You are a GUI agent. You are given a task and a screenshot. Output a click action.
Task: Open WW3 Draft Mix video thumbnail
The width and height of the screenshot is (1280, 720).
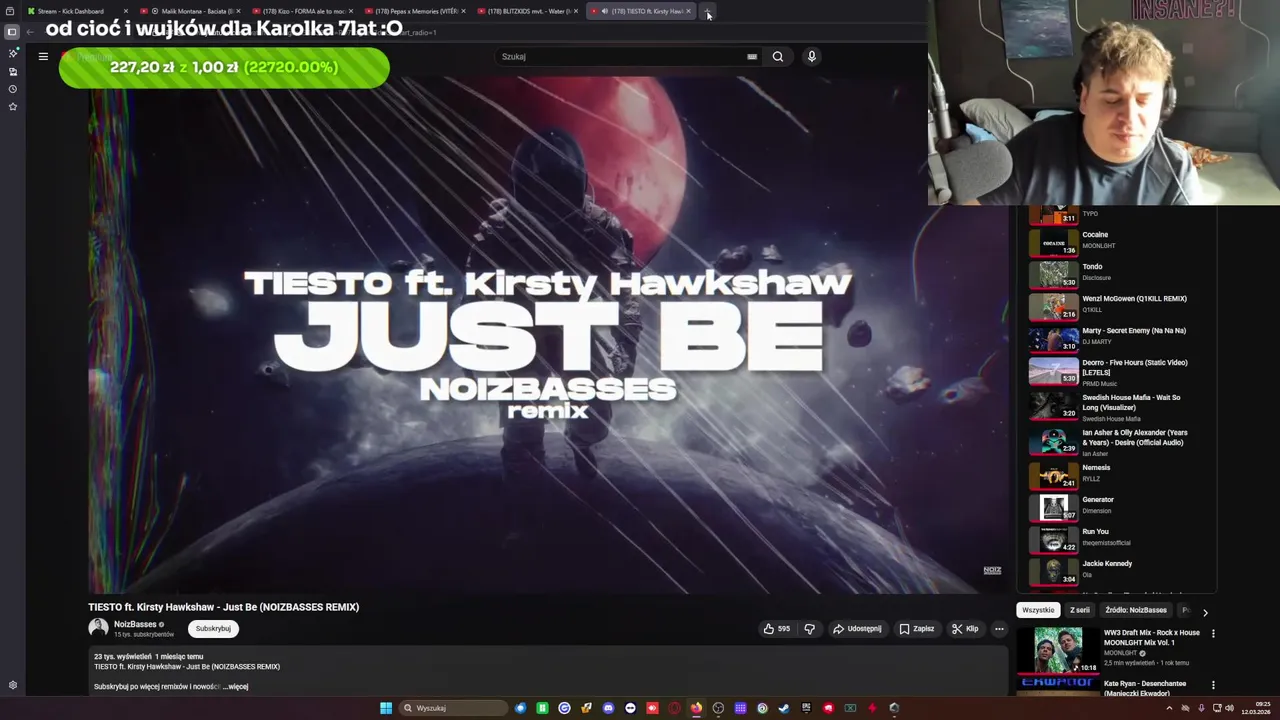(x=1058, y=650)
